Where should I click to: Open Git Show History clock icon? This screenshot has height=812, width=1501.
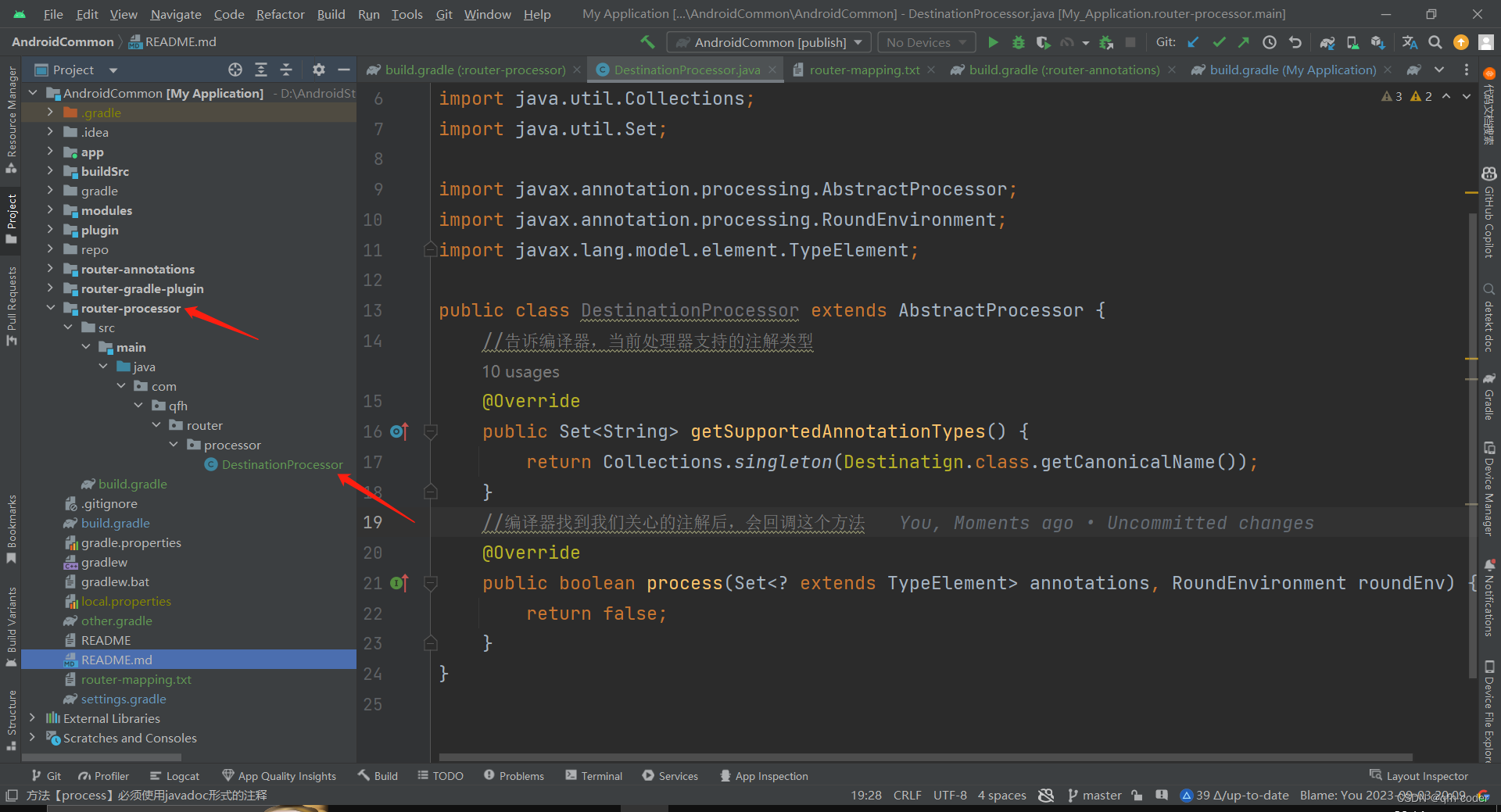click(1270, 42)
